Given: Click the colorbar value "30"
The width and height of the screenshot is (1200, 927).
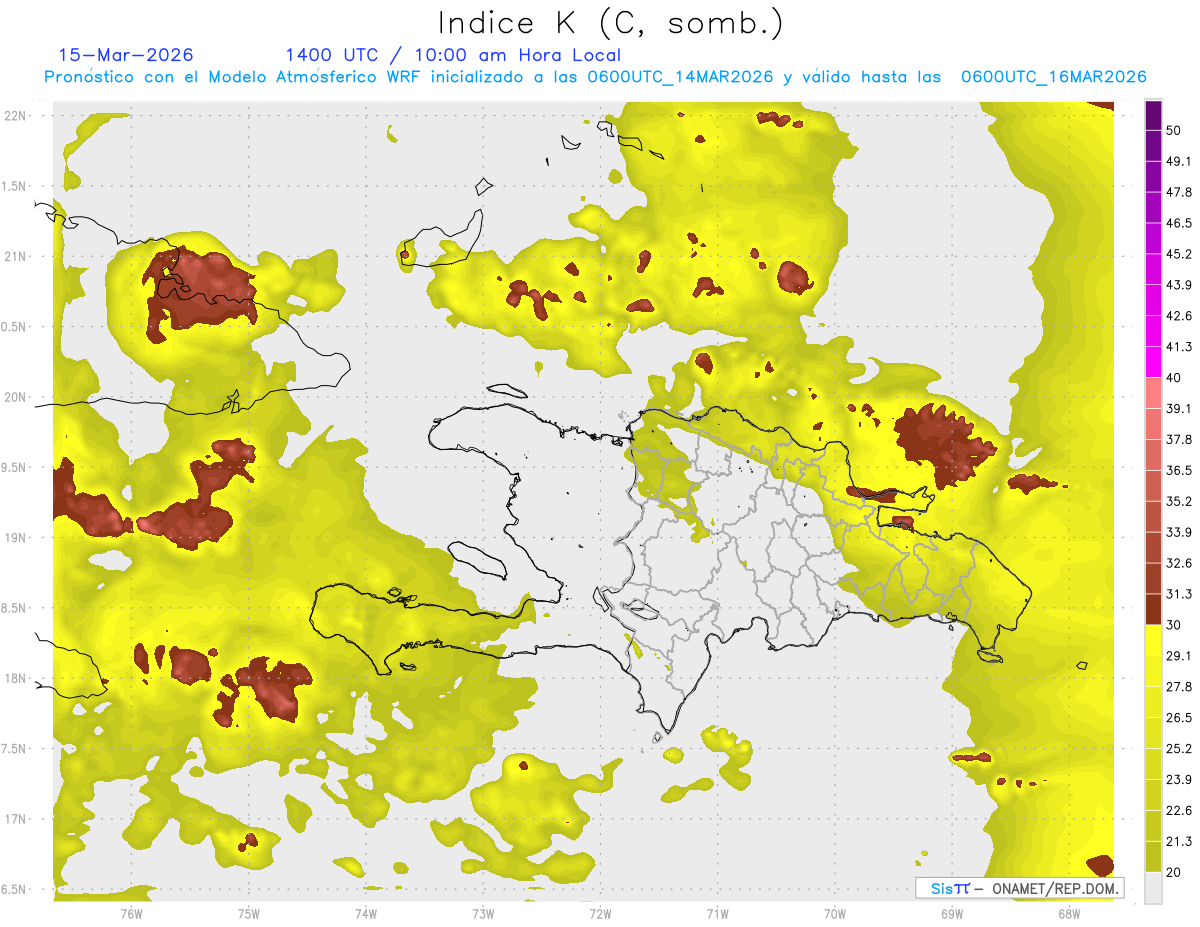Looking at the screenshot, I should pos(1174,625).
